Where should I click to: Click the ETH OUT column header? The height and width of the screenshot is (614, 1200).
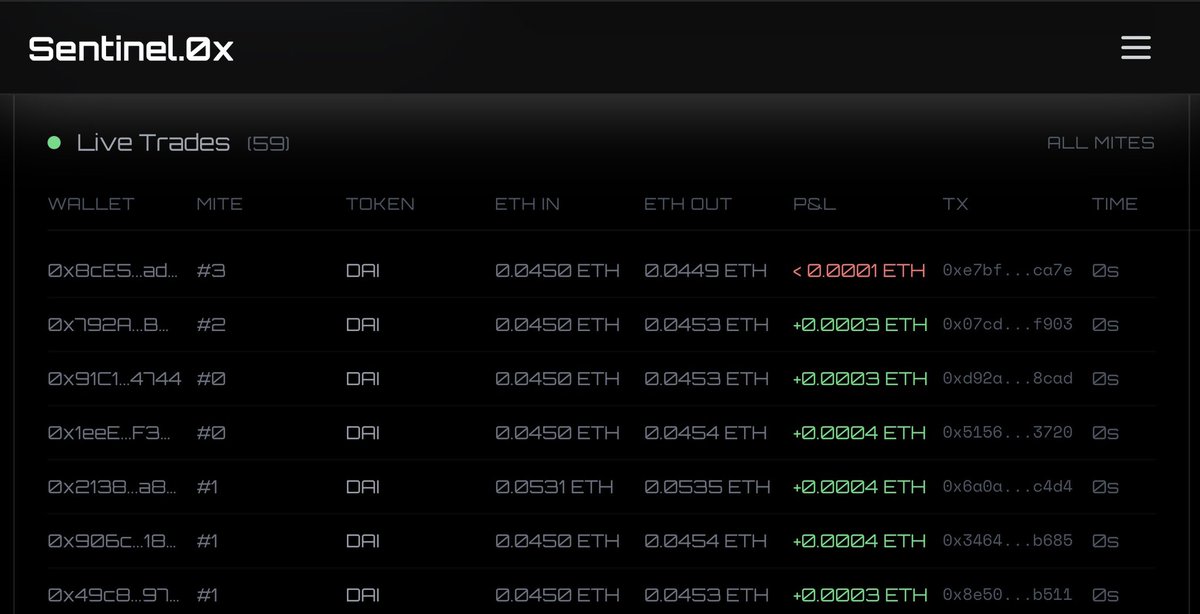[x=688, y=204]
